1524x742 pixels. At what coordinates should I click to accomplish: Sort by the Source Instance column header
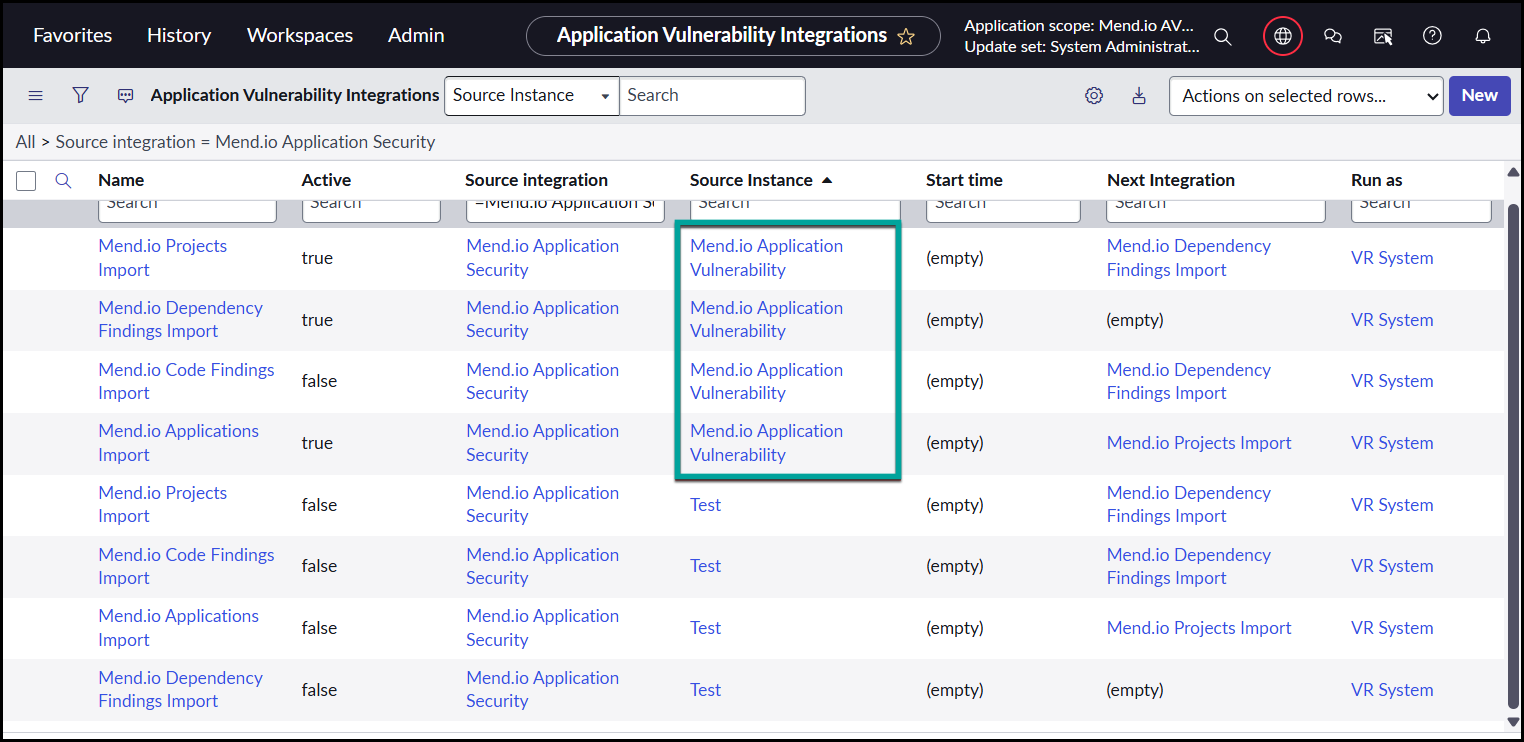(x=751, y=180)
